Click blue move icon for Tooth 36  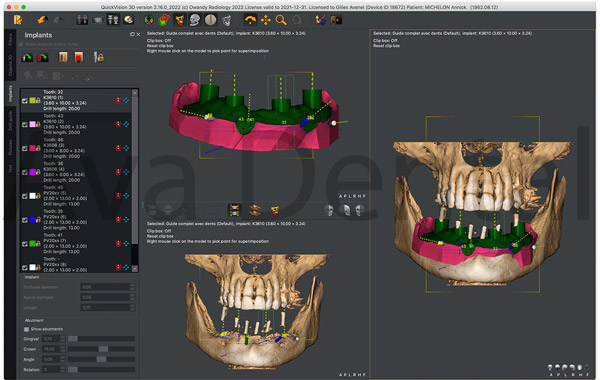click(x=126, y=172)
